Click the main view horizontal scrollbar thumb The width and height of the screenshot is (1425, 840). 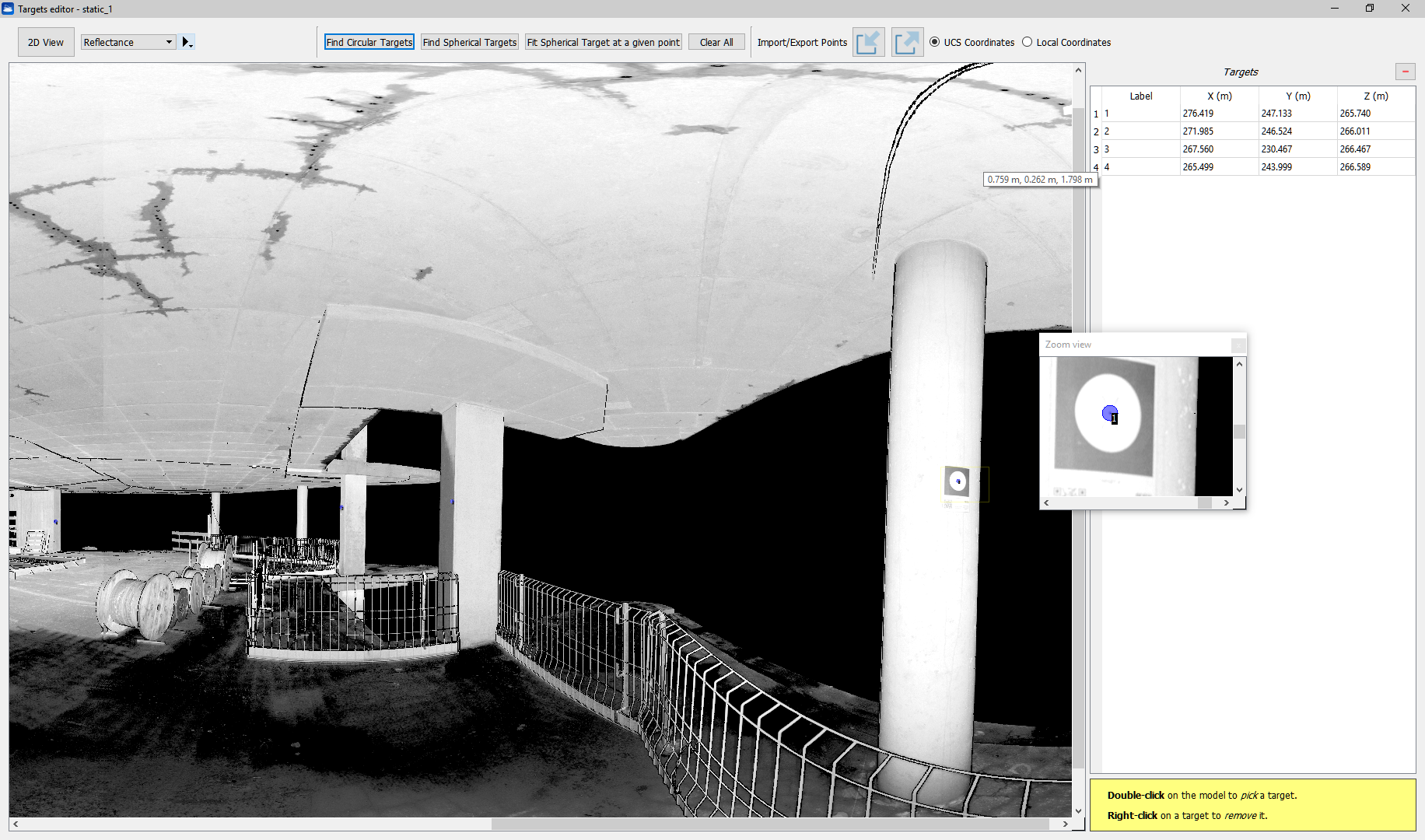[x=770, y=824]
